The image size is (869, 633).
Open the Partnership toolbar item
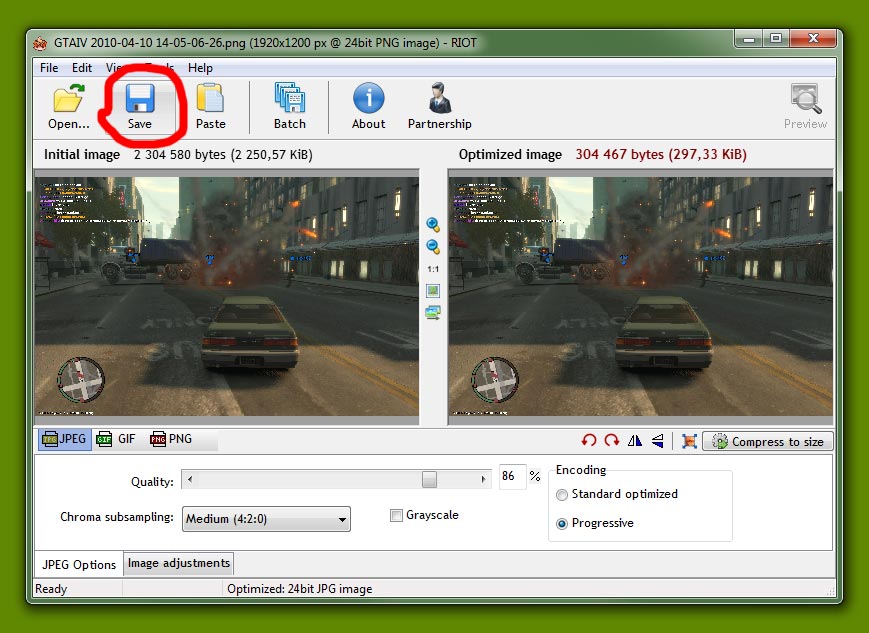tap(439, 106)
